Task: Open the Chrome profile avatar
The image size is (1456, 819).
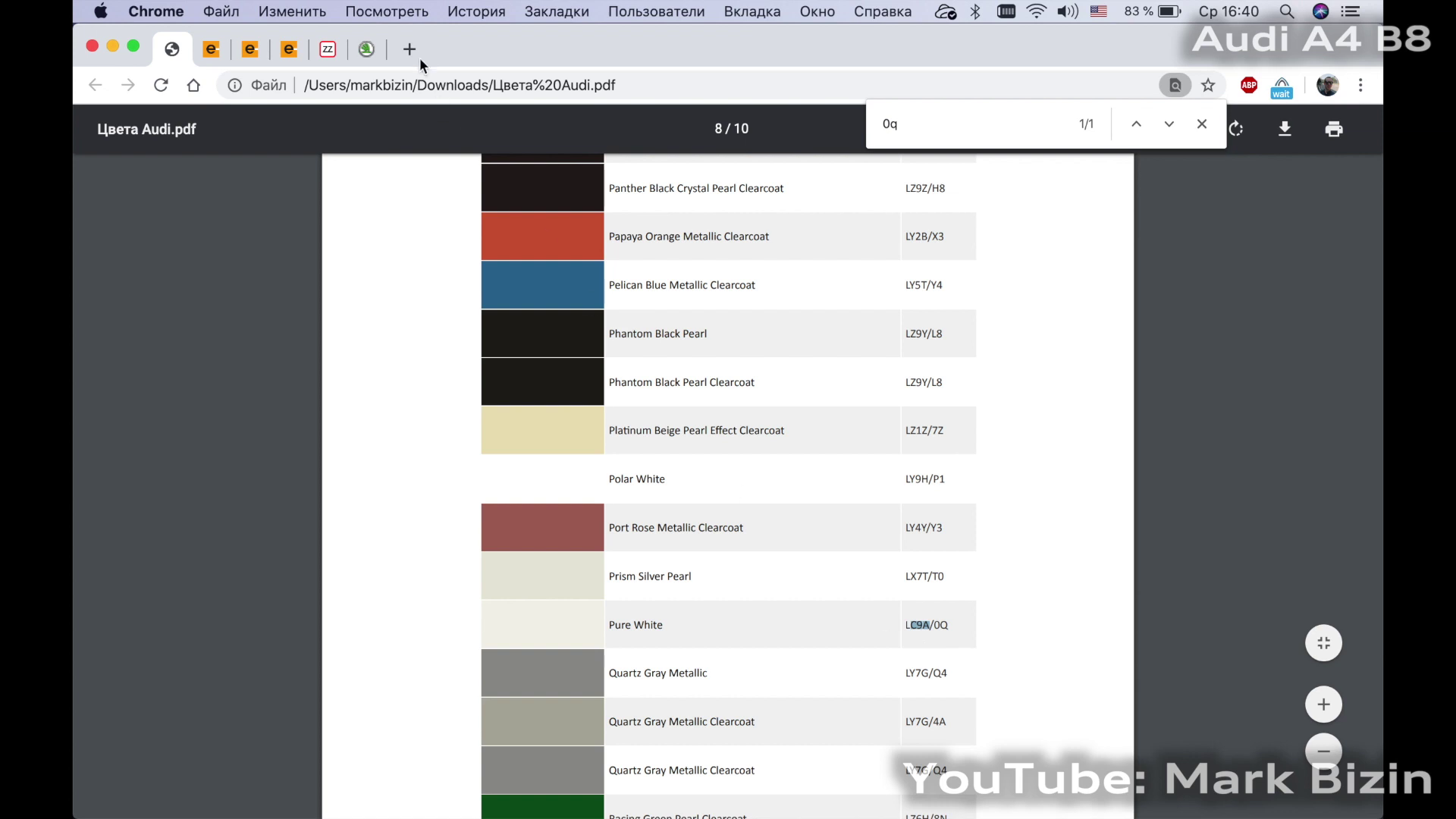Action: tap(1328, 85)
